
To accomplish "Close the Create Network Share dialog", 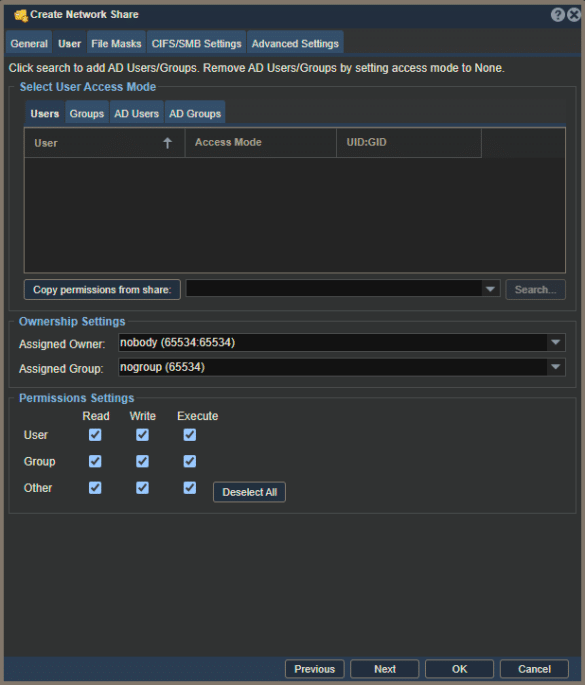I will [574, 15].
